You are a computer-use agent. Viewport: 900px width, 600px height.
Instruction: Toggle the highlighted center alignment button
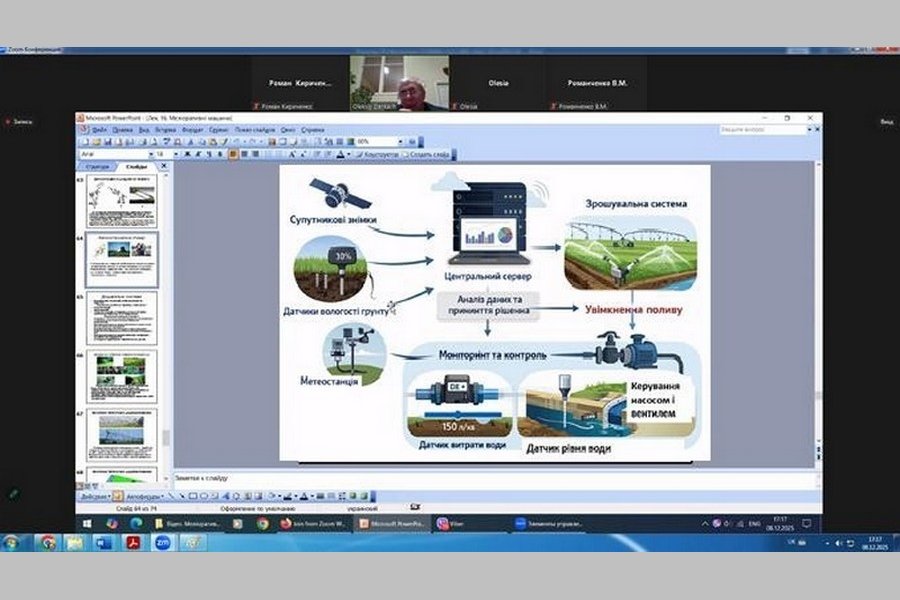point(233,155)
